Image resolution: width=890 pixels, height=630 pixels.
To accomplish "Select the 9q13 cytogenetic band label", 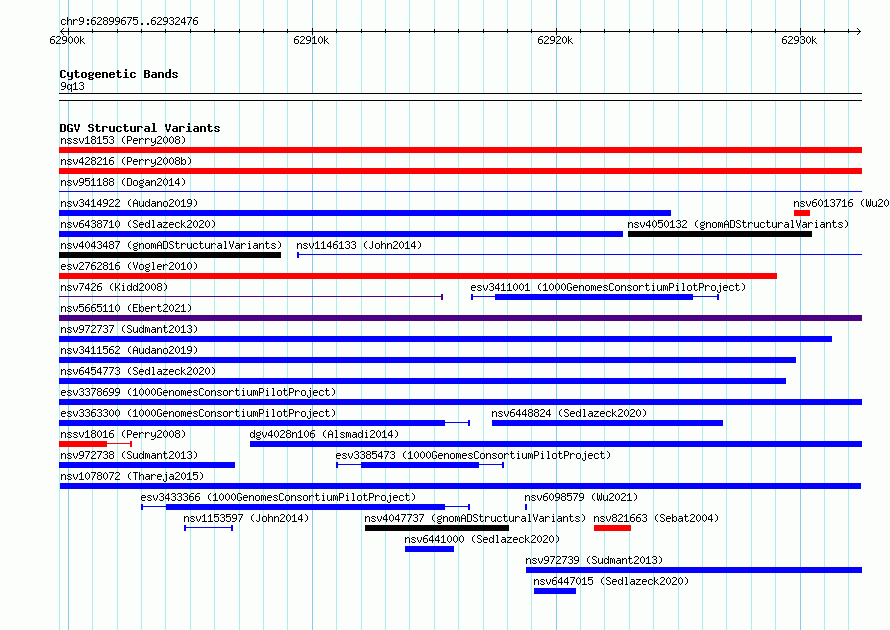I will point(72,86).
